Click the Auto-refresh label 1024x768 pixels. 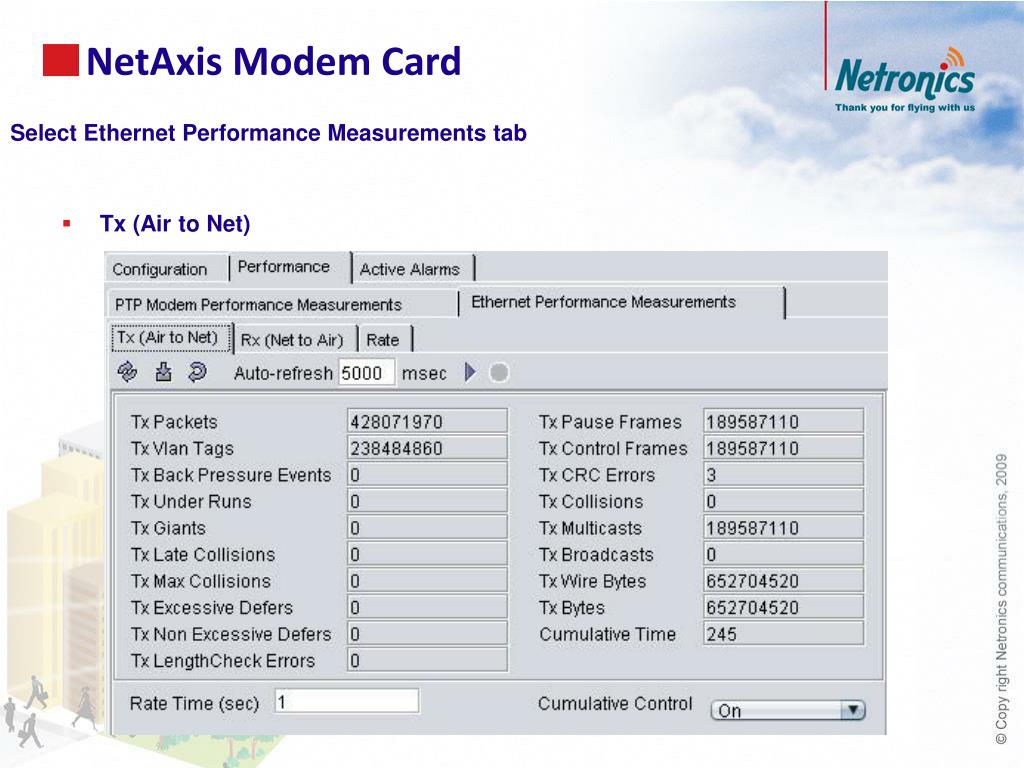click(x=283, y=373)
